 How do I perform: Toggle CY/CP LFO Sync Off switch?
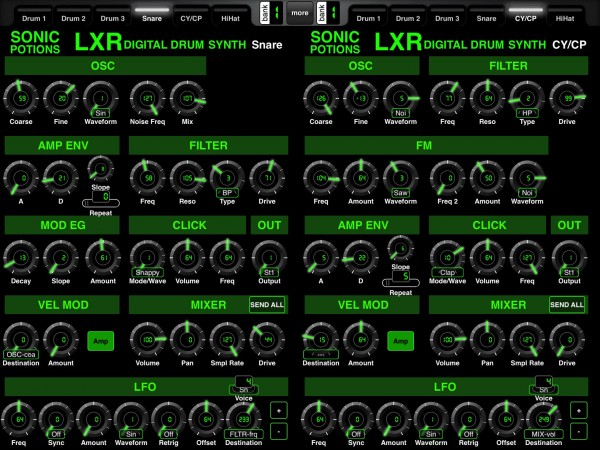pos(356,434)
